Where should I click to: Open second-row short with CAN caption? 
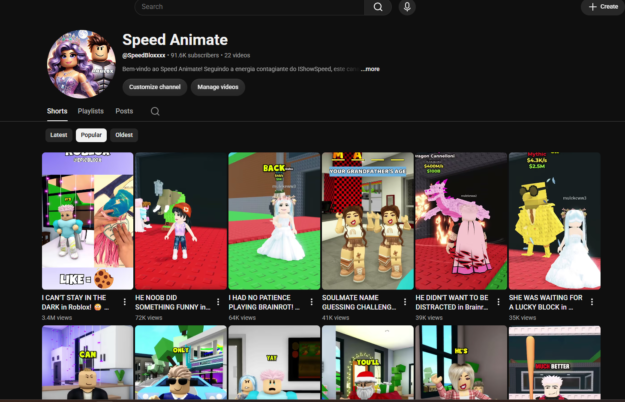click(x=87, y=362)
